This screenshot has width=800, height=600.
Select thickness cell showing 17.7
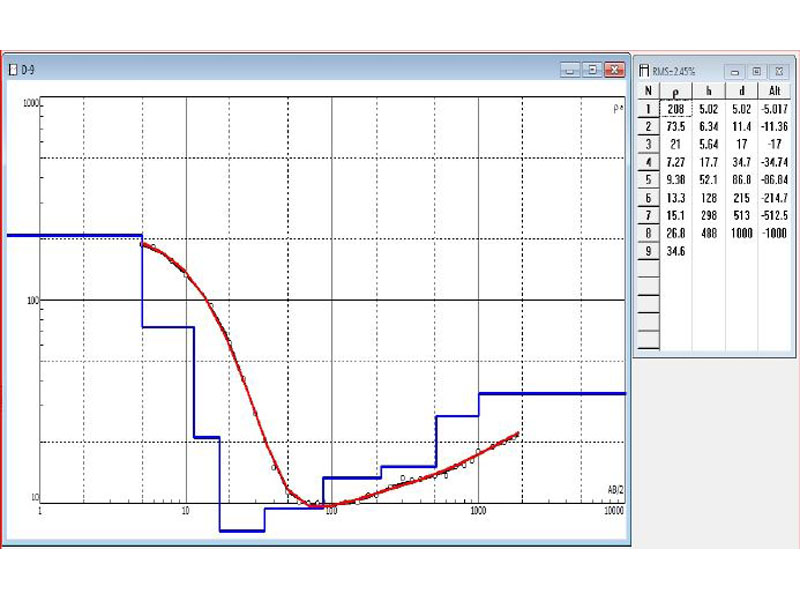click(x=708, y=163)
